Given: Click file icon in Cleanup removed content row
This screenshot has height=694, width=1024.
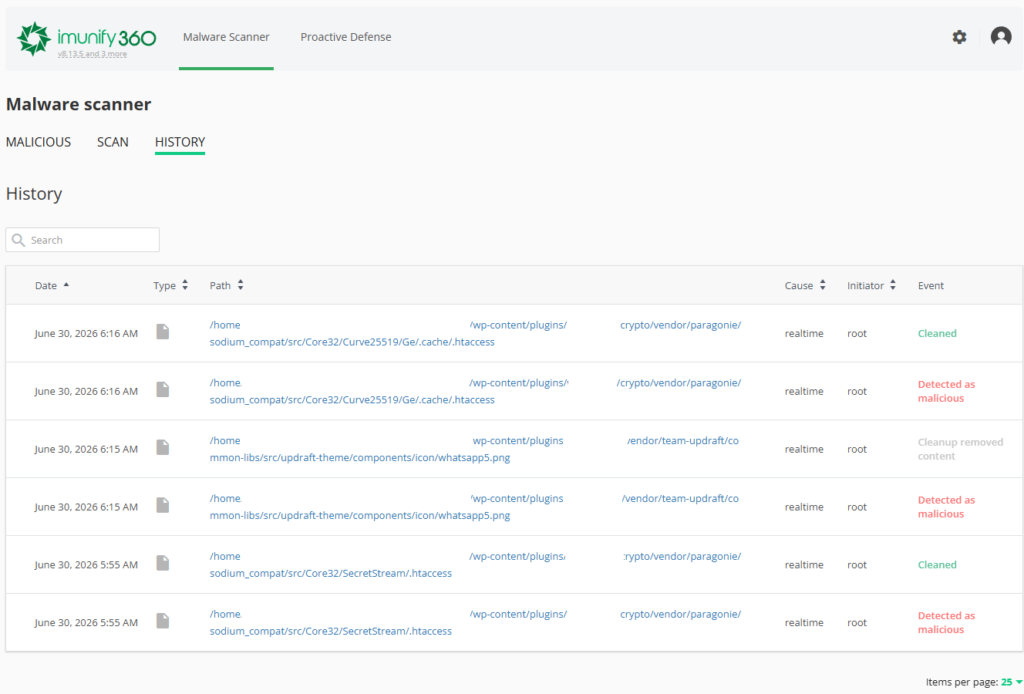Looking at the screenshot, I should tap(163, 447).
